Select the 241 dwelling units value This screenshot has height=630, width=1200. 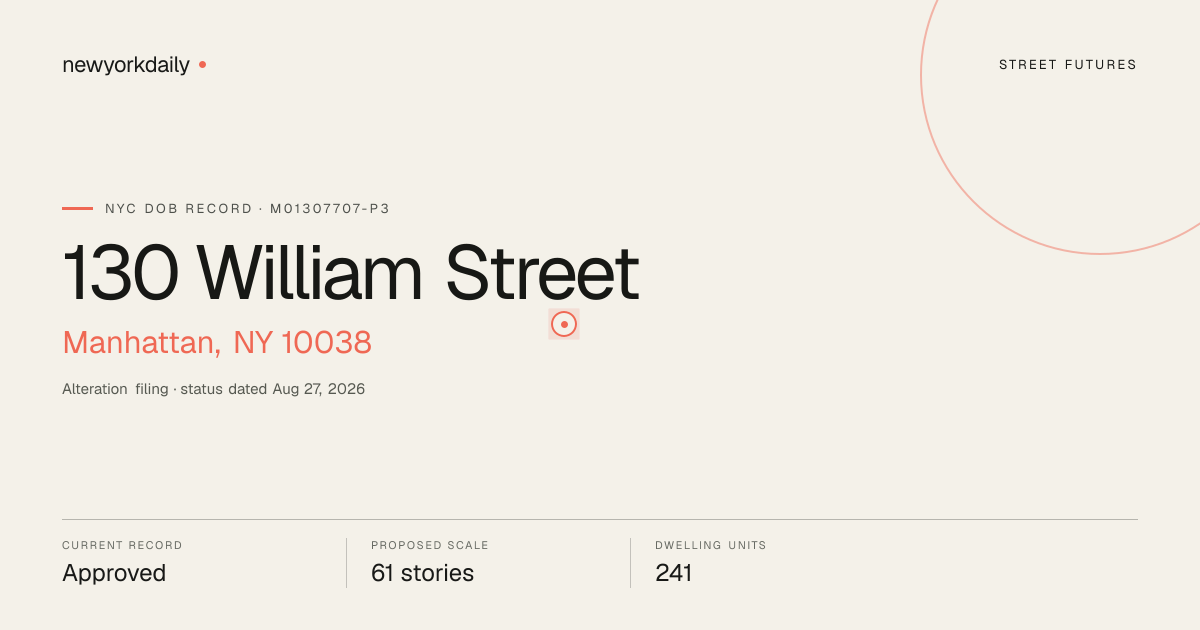tap(674, 573)
